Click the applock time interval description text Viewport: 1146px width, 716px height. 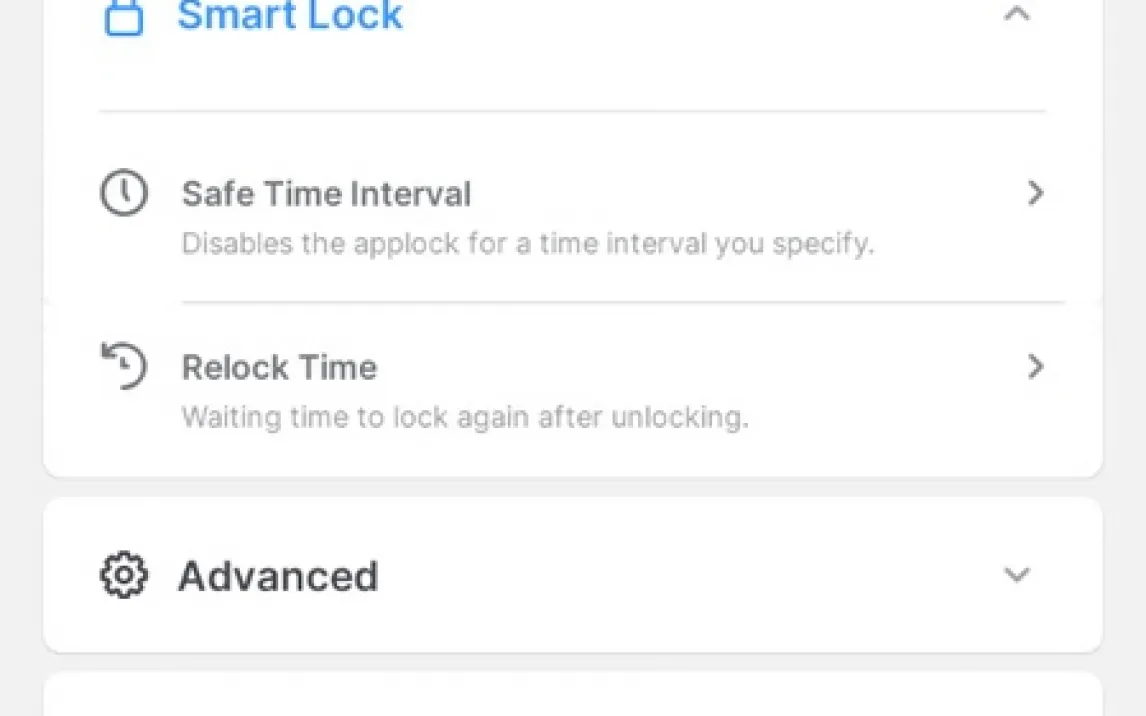[527, 243]
